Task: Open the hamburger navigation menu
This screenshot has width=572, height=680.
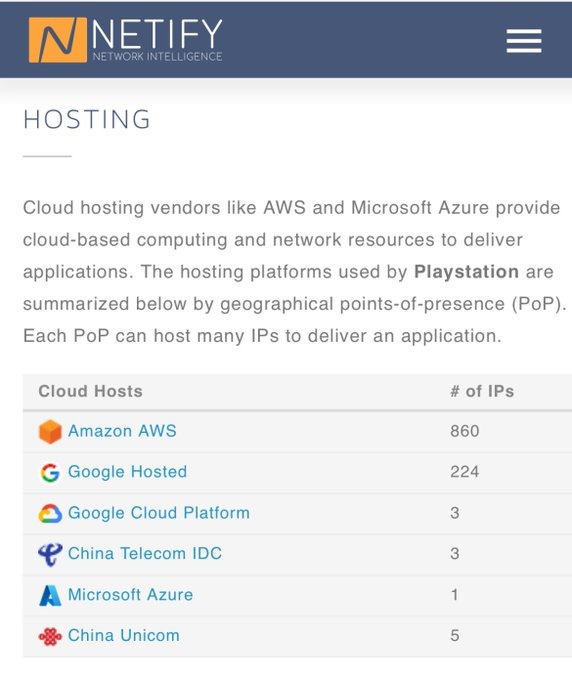Action: click(524, 41)
